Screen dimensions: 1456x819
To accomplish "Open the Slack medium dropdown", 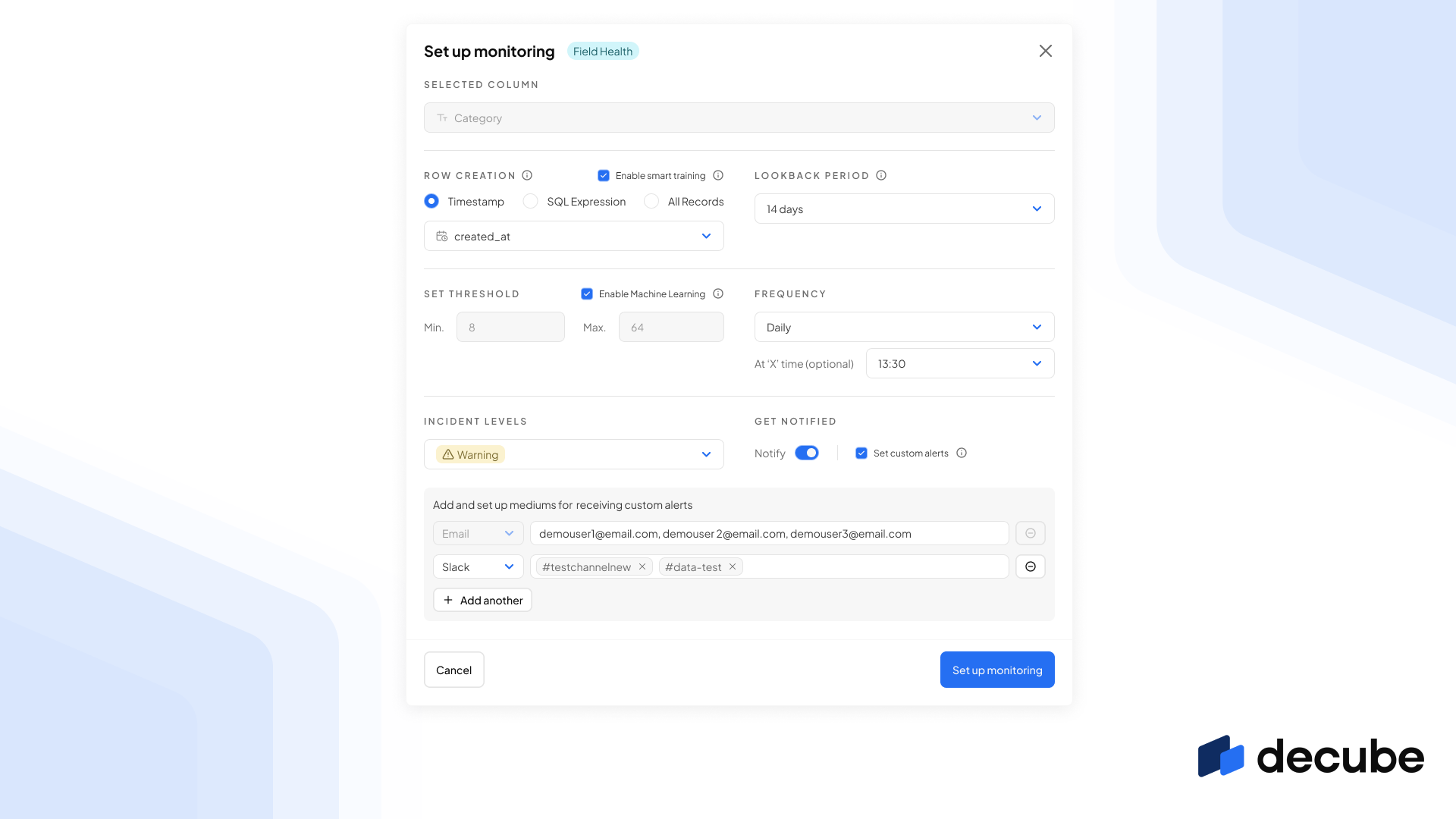I will (479, 566).
